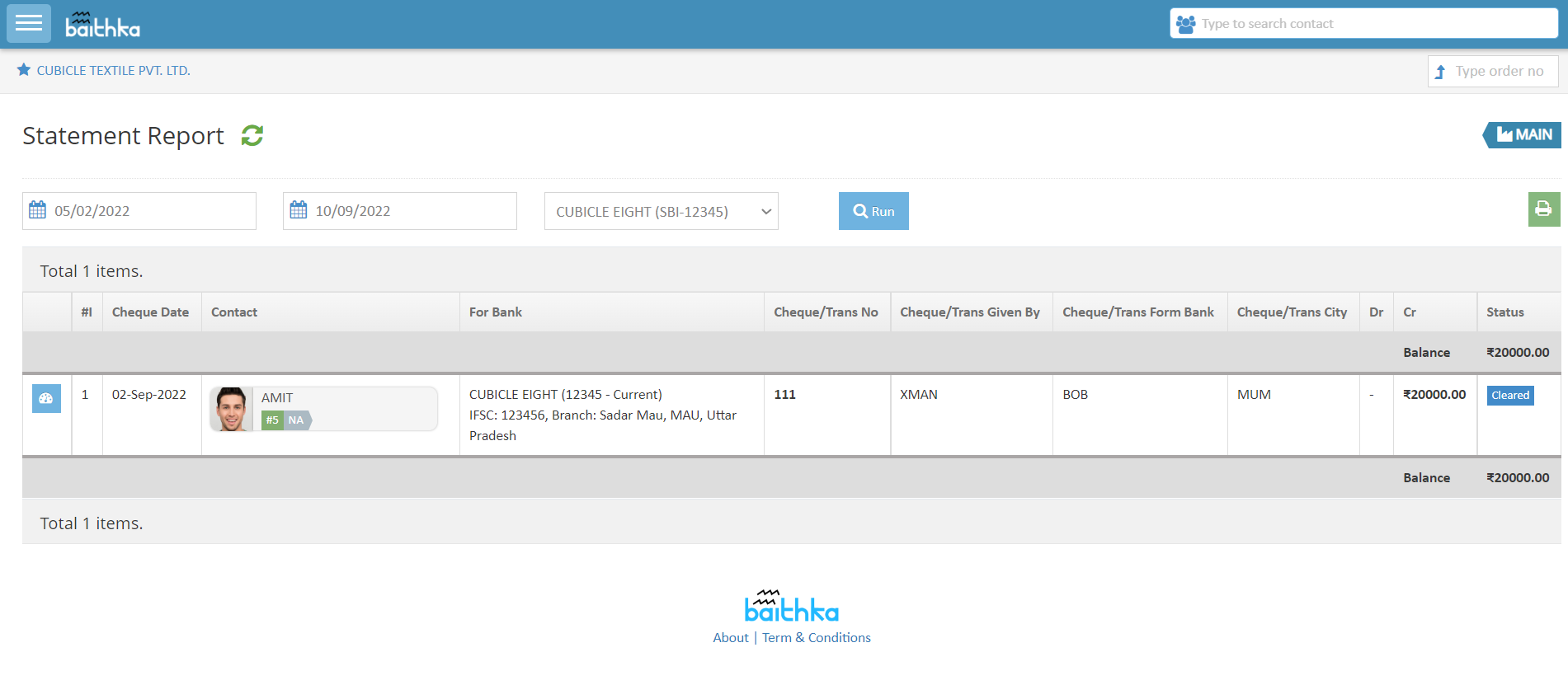Click the Baithka logo in header

point(103,25)
